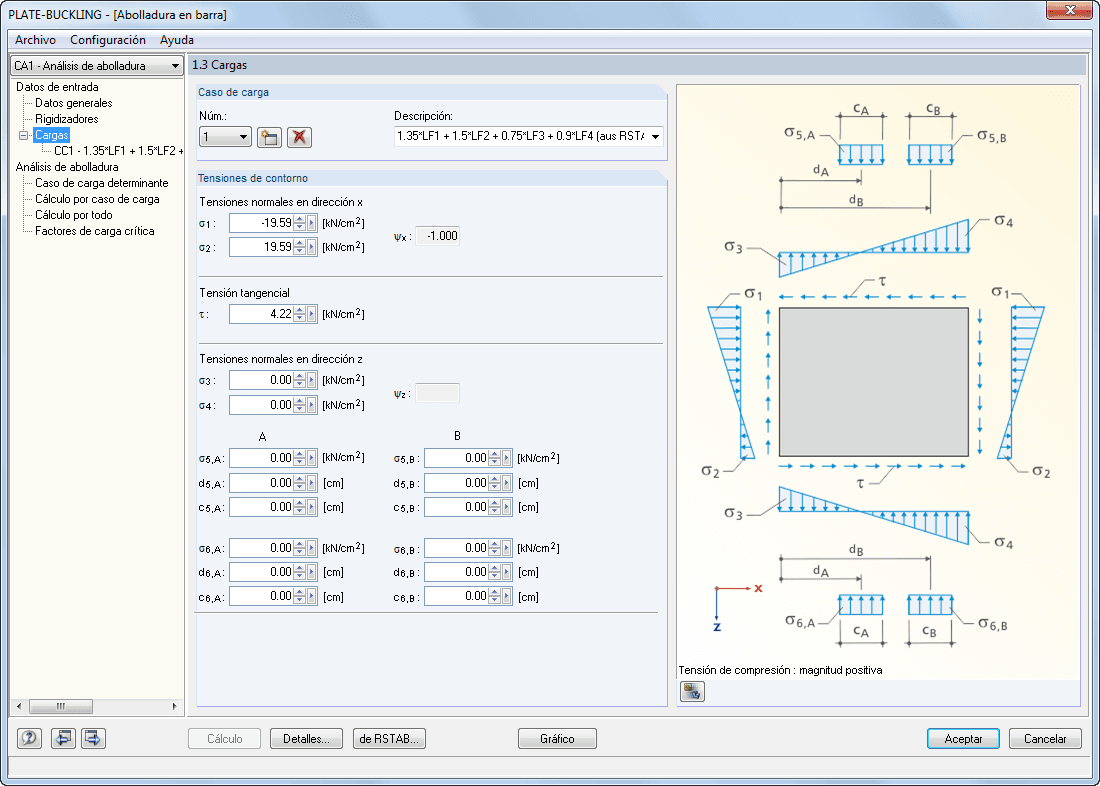Image resolution: width=1100 pixels, height=786 pixels.
Task: Click the de RSTAB... button
Action: pyautogui.click(x=389, y=739)
